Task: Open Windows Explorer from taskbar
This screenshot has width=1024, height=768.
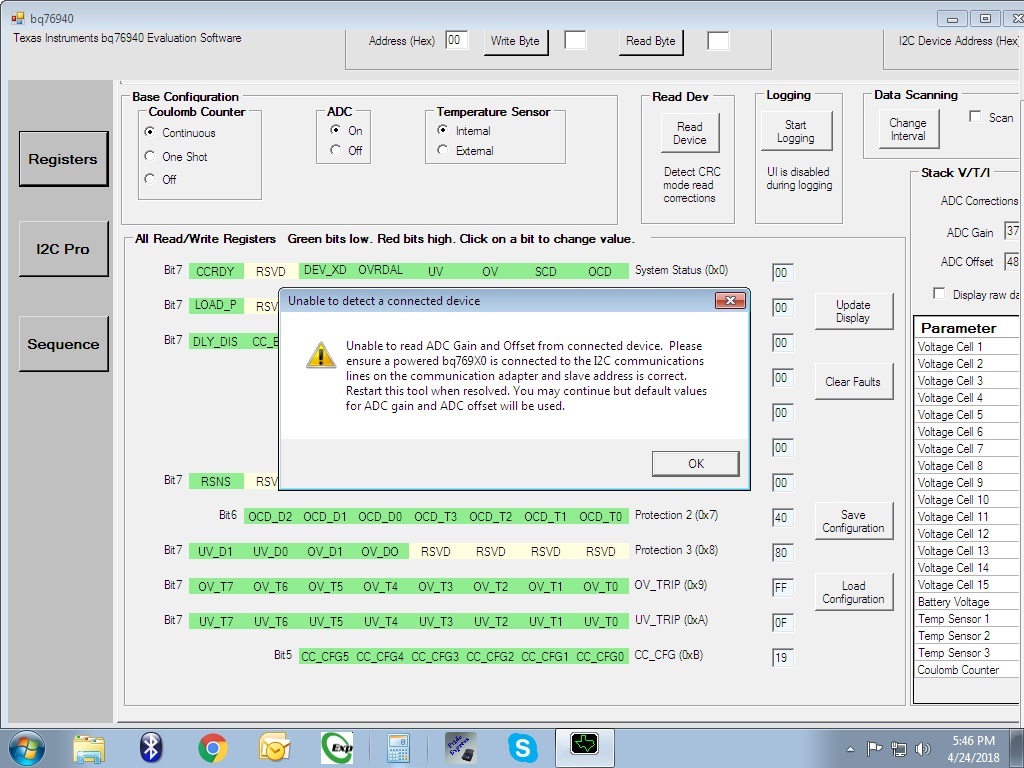Action: click(89, 748)
